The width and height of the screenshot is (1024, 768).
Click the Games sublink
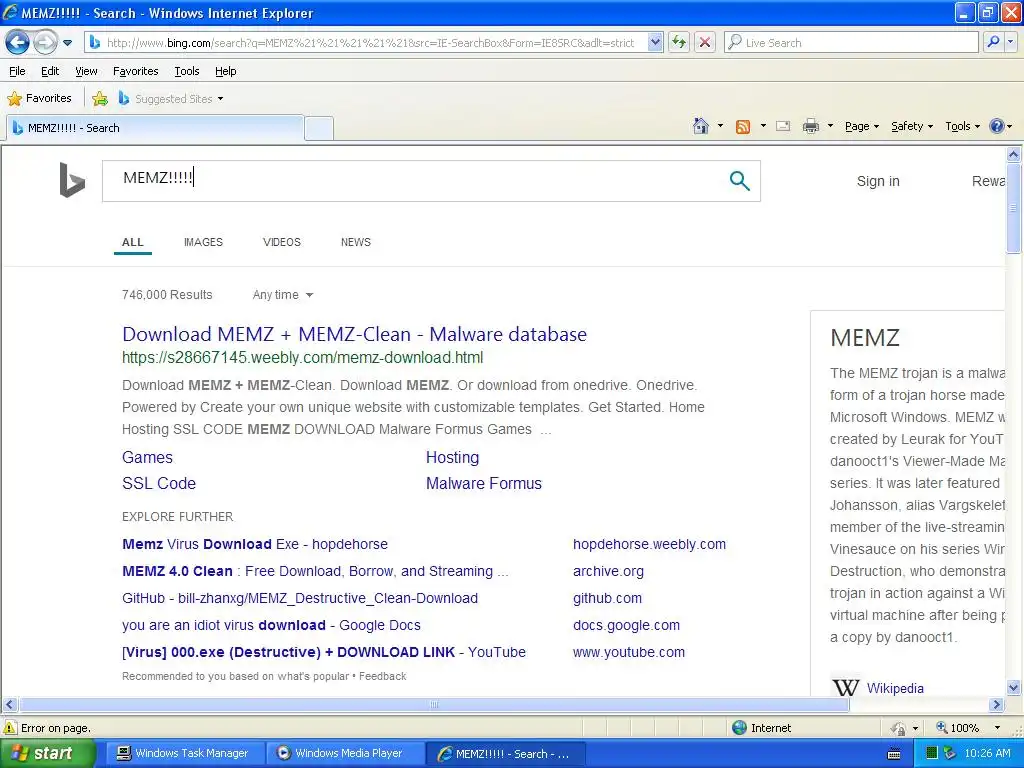pos(148,458)
